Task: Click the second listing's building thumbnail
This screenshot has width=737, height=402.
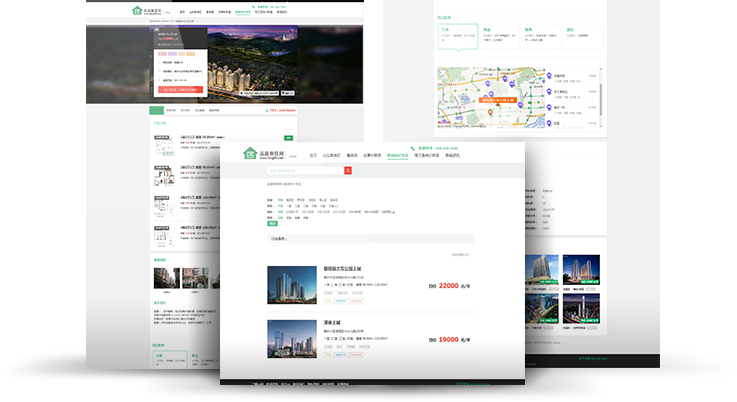Action: pos(291,338)
